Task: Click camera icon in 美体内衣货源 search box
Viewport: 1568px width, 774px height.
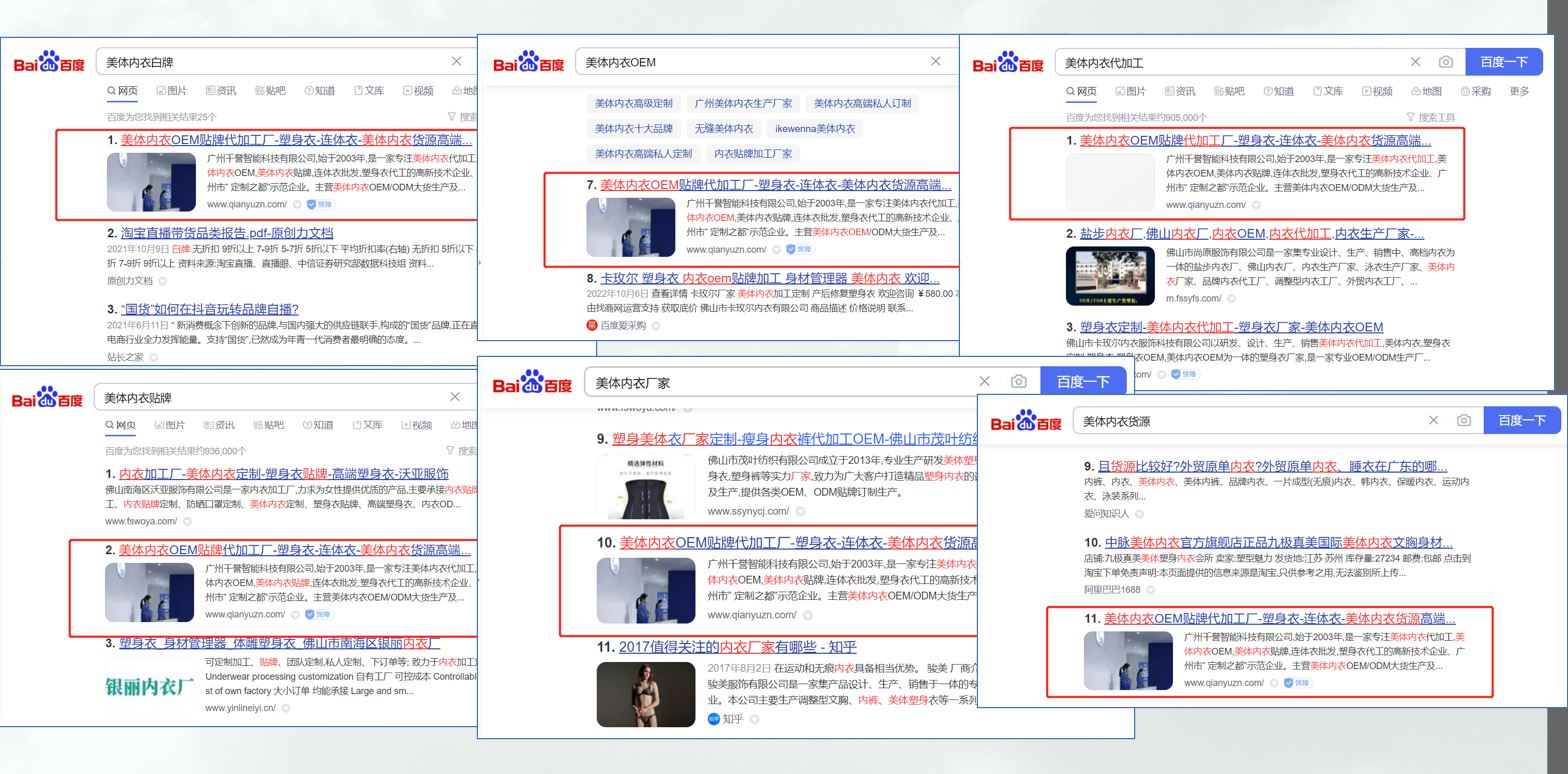Action: click(x=1463, y=420)
